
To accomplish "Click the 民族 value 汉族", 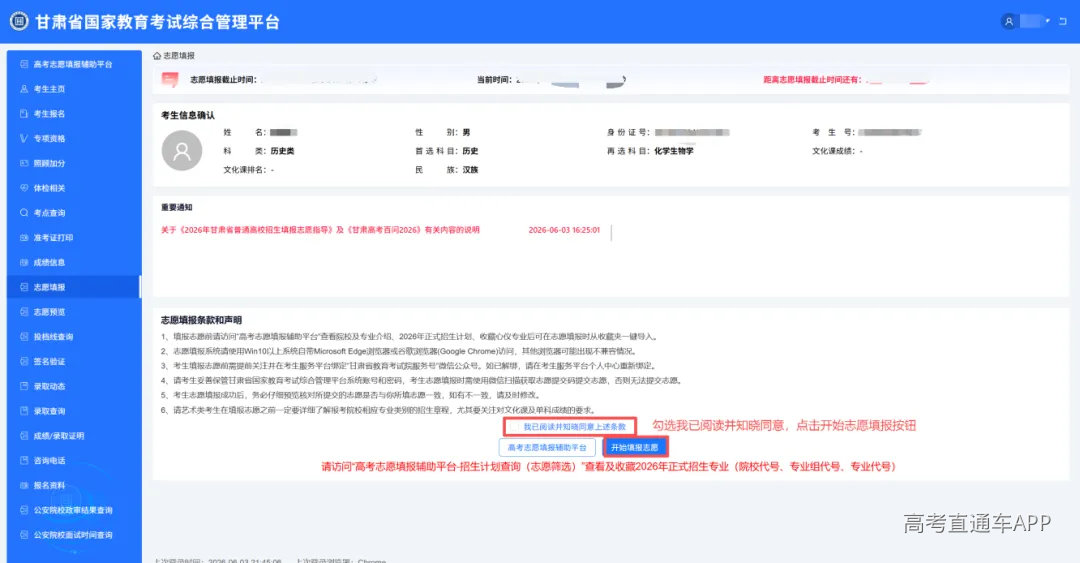I will pyautogui.click(x=470, y=170).
